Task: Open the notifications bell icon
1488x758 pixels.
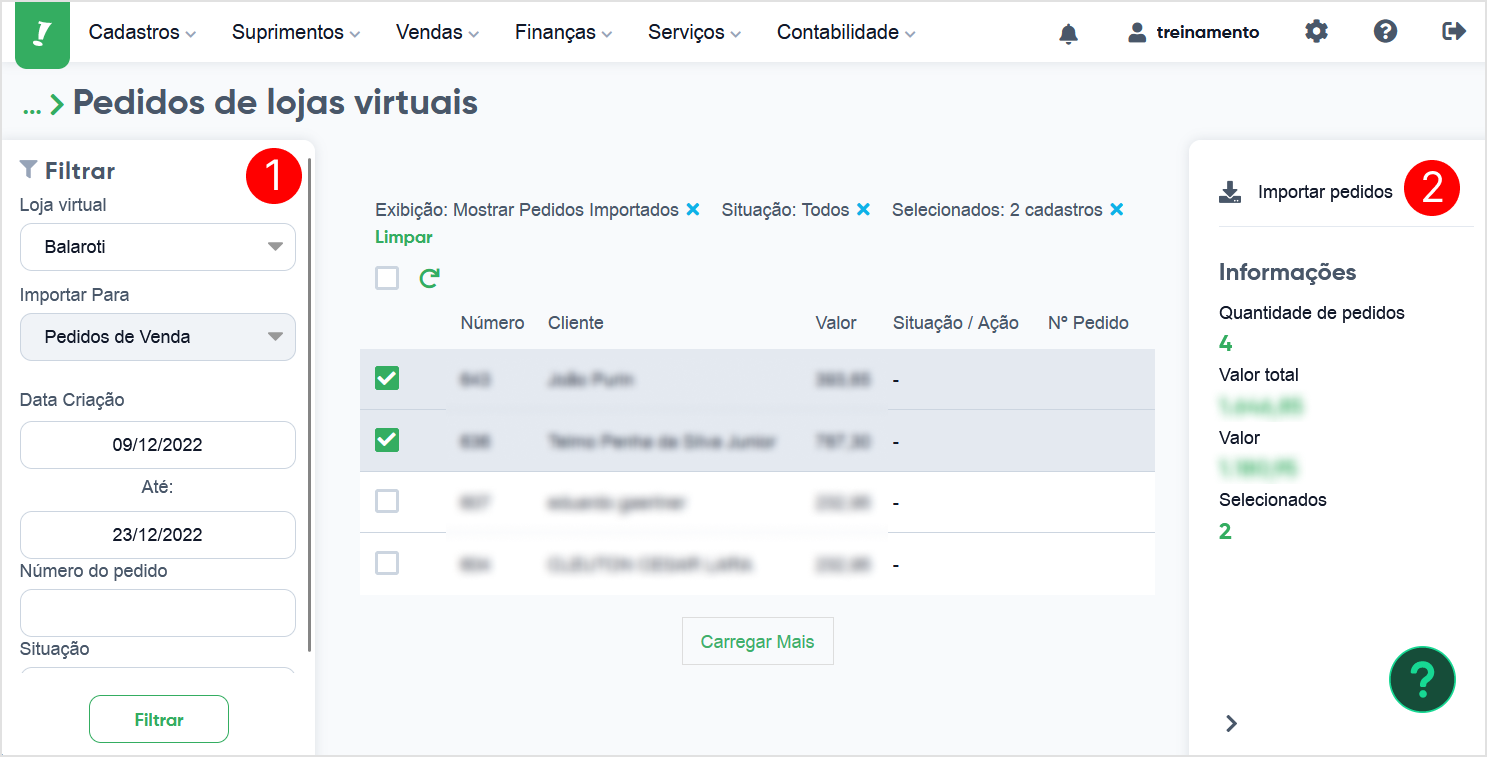Action: [x=1068, y=33]
